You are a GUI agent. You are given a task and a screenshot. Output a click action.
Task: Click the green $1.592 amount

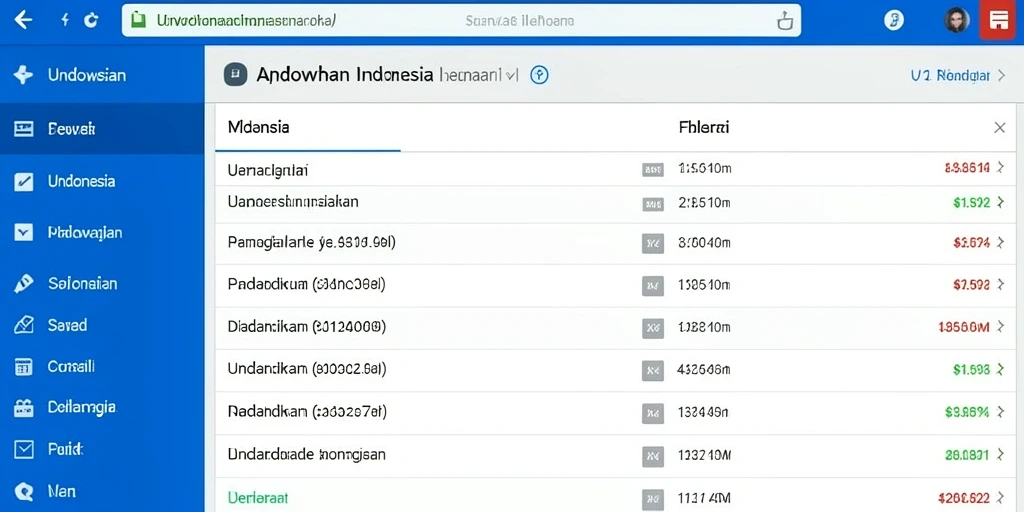(x=972, y=203)
